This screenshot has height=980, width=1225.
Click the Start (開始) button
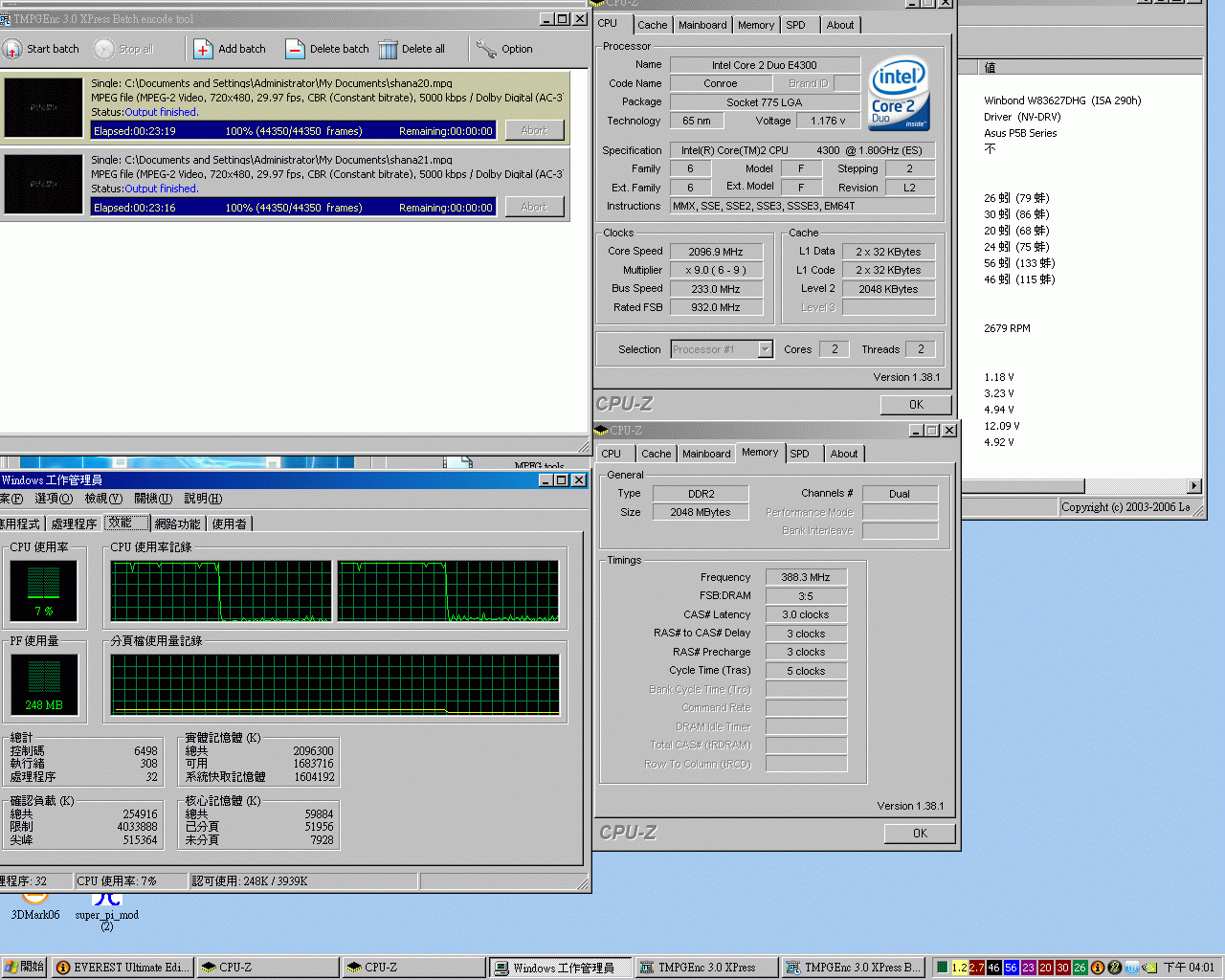25,968
